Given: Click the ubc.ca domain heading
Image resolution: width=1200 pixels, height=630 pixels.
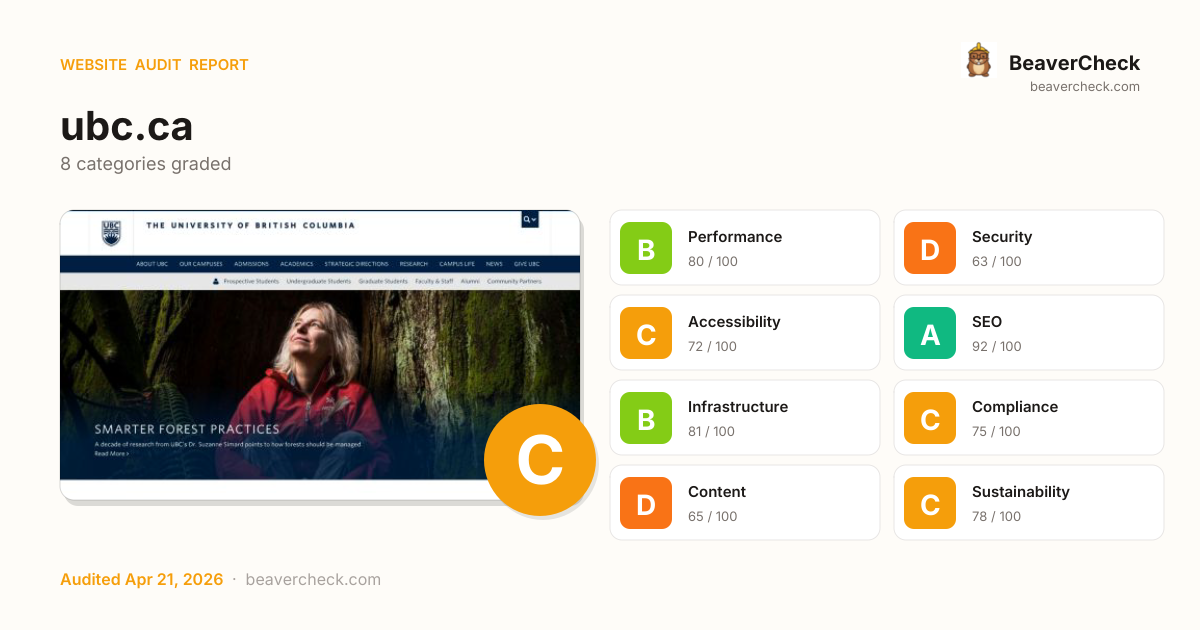Looking at the screenshot, I should [x=127, y=127].
